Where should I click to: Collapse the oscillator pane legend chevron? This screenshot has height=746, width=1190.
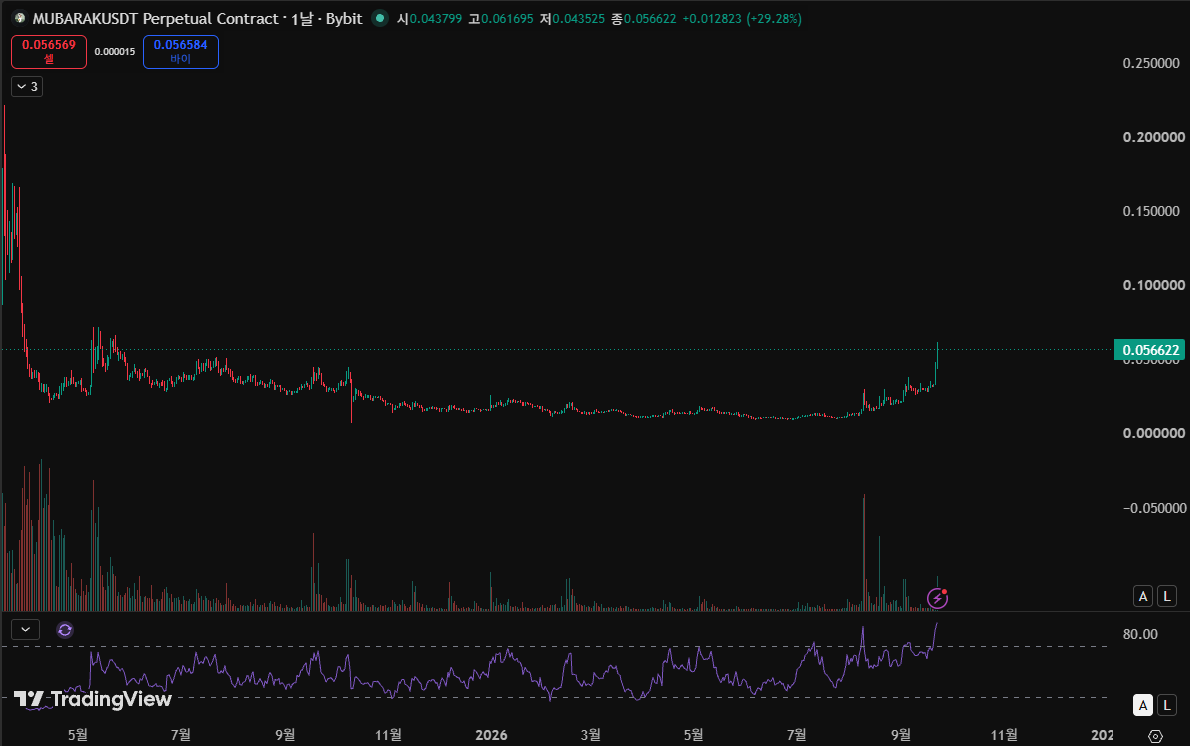coord(26,629)
